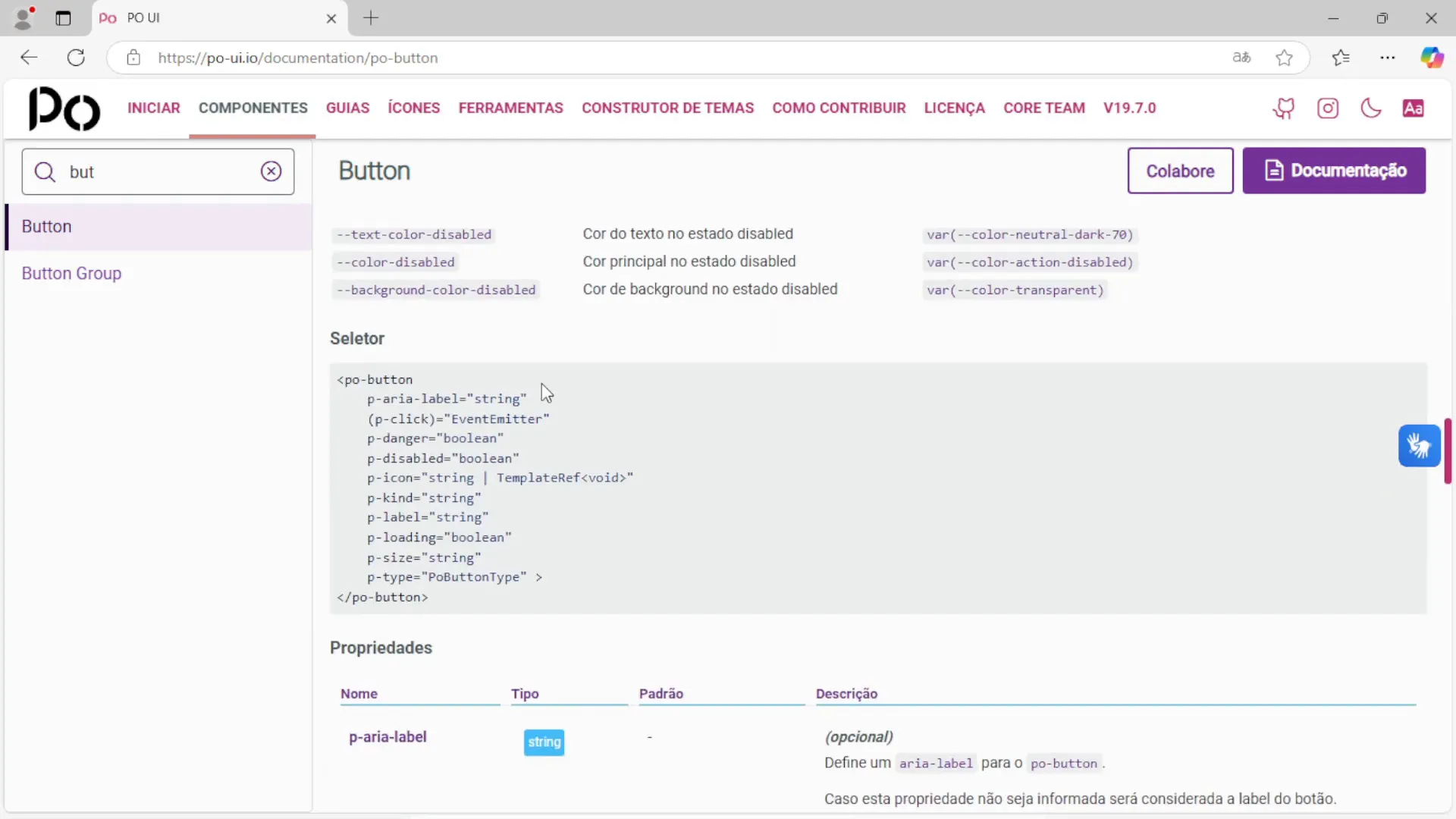Open Copilot in the browser toolbar

point(1433,57)
